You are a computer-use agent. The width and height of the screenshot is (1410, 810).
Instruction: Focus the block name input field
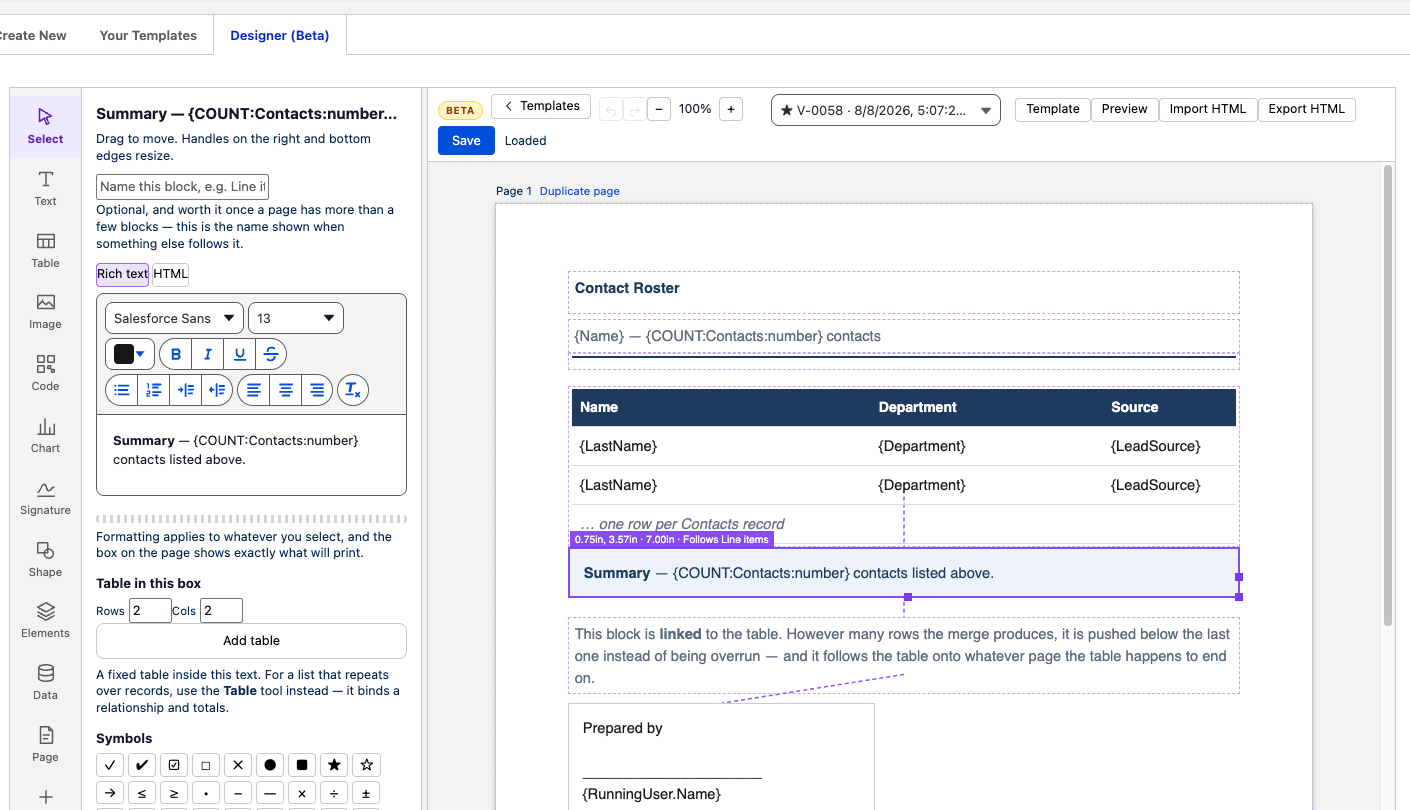pyautogui.click(x=182, y=187)
